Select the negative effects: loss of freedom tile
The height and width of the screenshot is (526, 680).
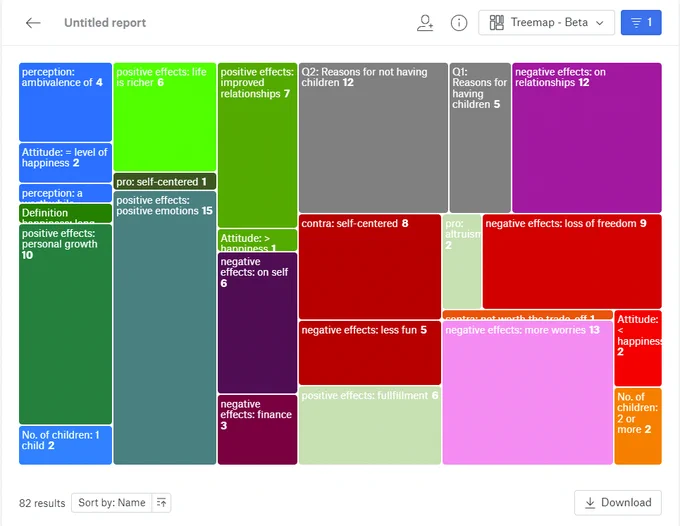coord(572,261)
